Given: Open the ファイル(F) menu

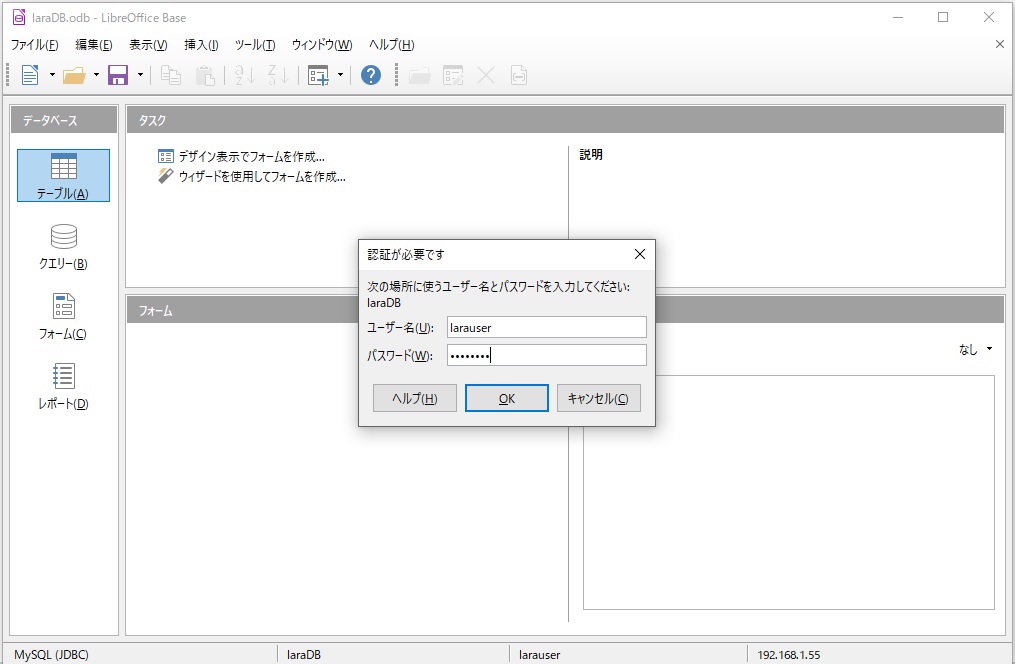Looking at the screenshot, I should coord(34,45).
